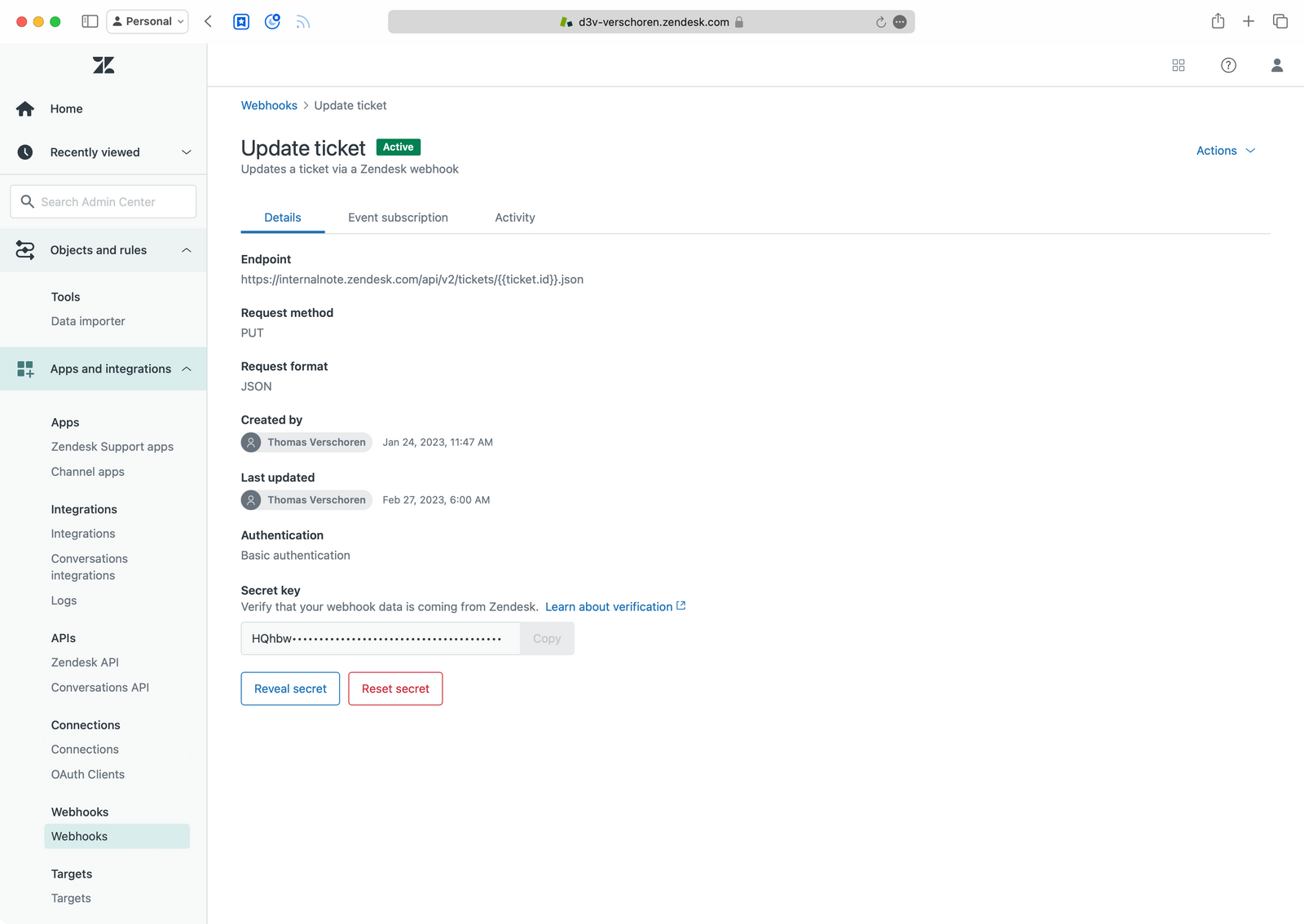Open the Zendesk products grid icon
The height and width of the screenshot is (924, 1304).
[x=1178, y=65]
